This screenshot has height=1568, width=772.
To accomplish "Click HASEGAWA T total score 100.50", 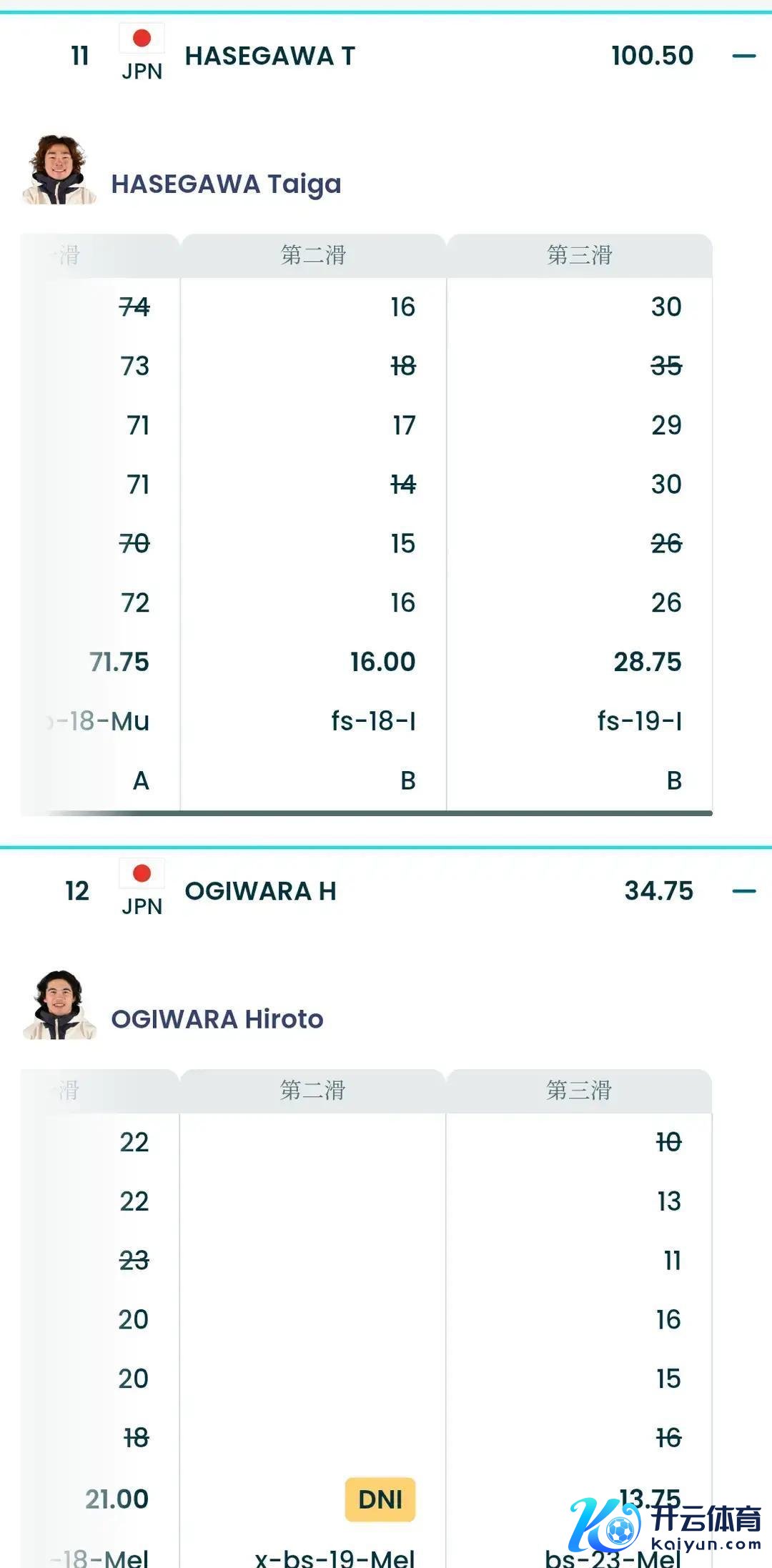I will click(652, 56).
